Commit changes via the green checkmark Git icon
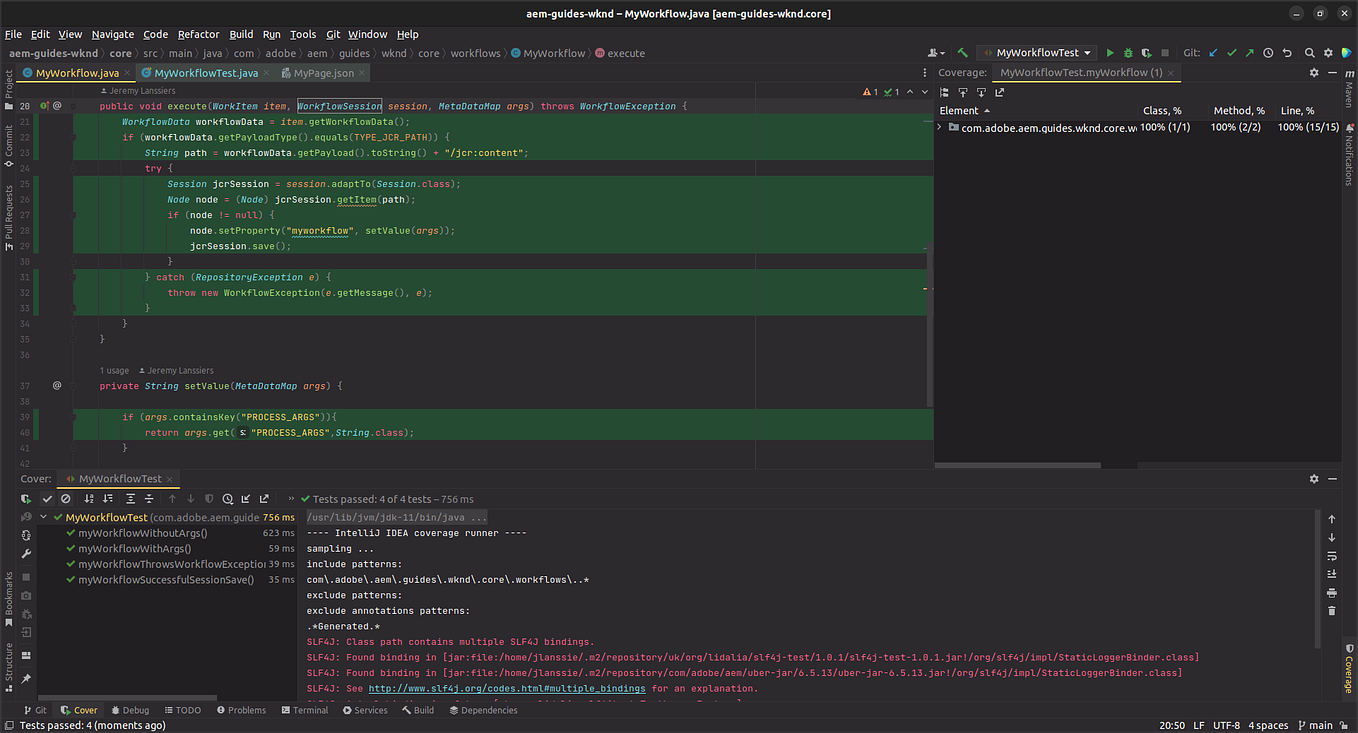1358x733 pixels. (x=1232, y=52)
